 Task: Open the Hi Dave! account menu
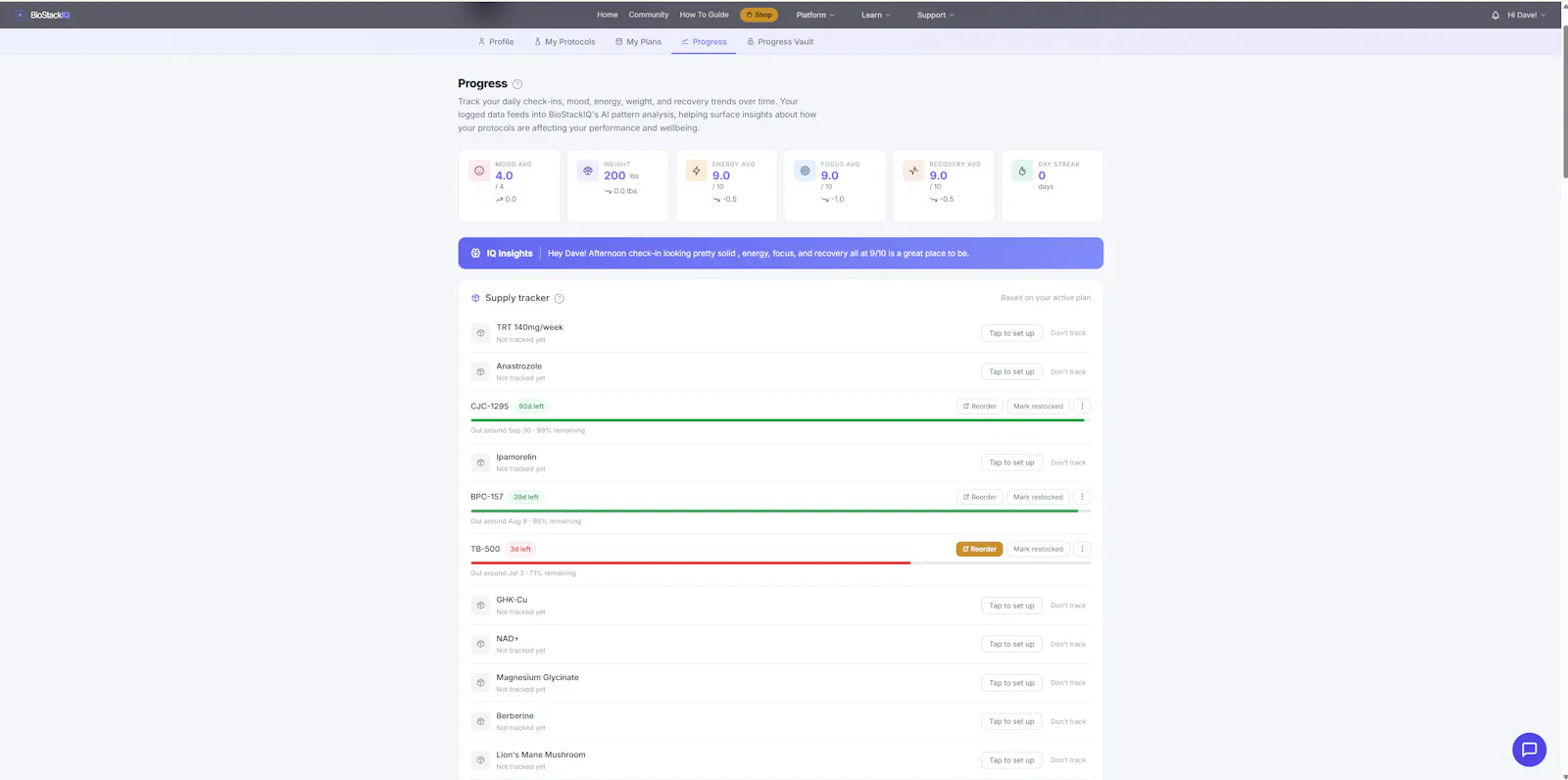tap(1526, 15)
